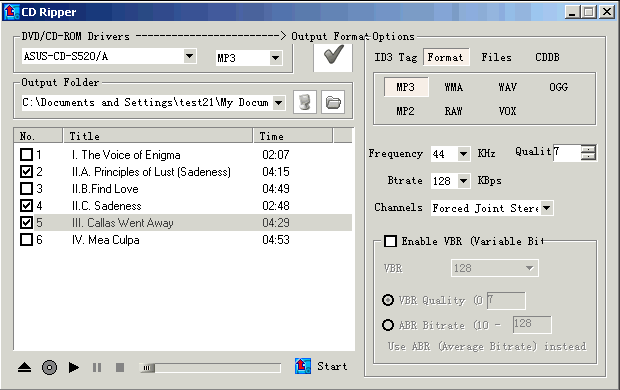
Task: Open the browse output folder icon
Action: (x=333, y=102)
